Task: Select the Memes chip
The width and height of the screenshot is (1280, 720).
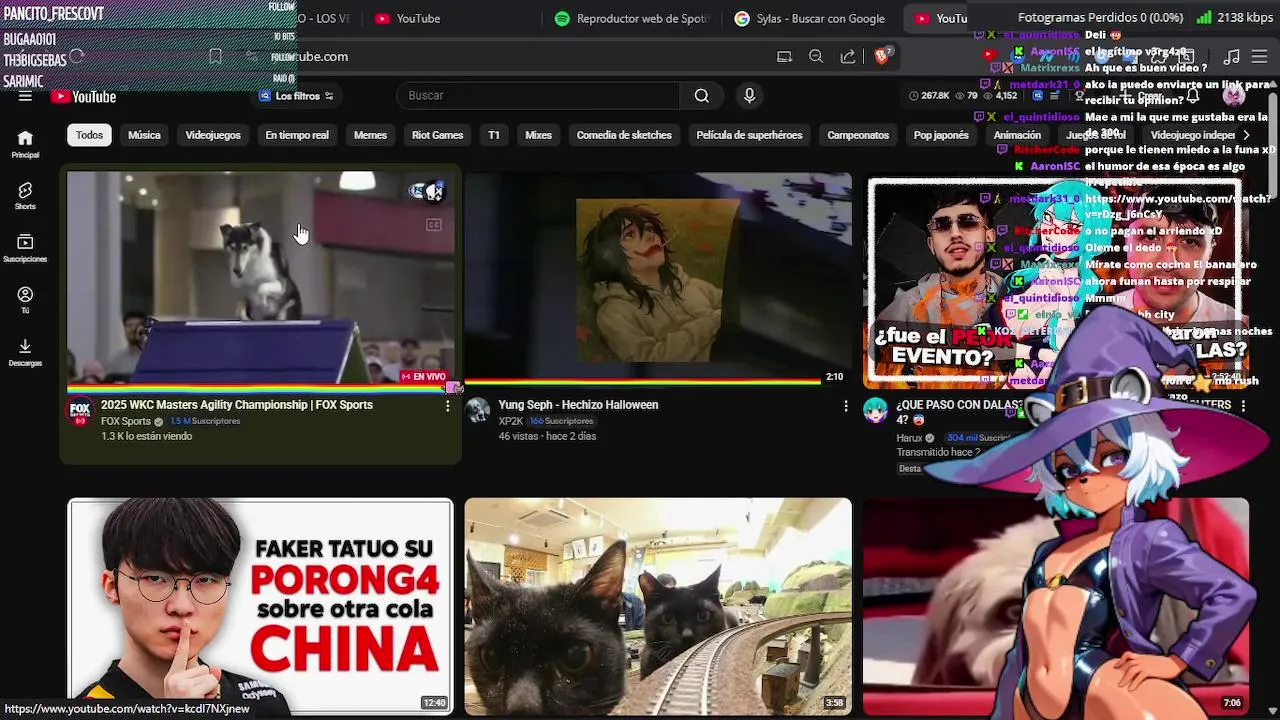Action: coord(370,135)
